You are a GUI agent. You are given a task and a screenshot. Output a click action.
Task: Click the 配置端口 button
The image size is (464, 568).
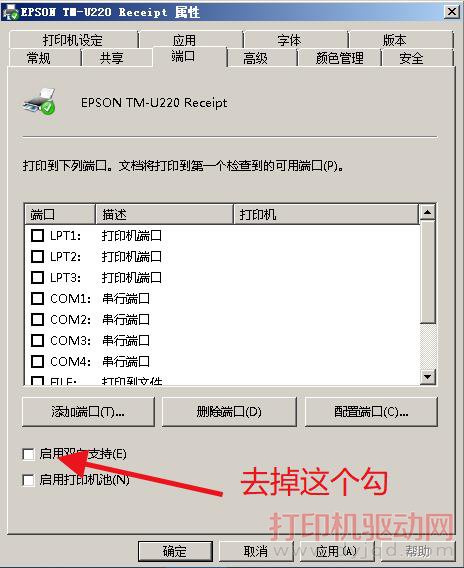coord(371,412)
